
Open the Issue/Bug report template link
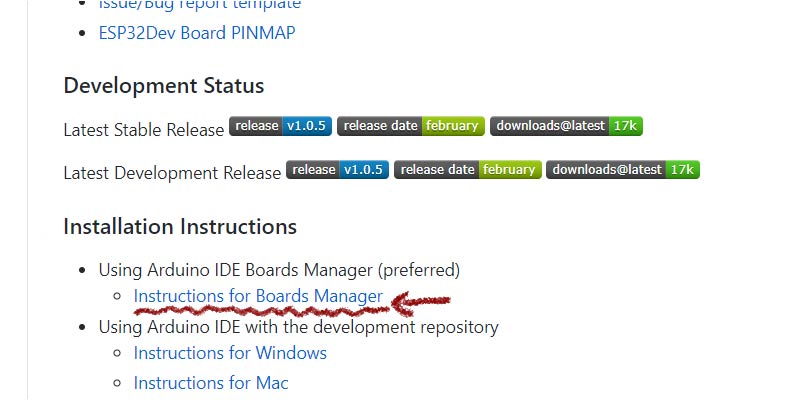click(199, 5)
